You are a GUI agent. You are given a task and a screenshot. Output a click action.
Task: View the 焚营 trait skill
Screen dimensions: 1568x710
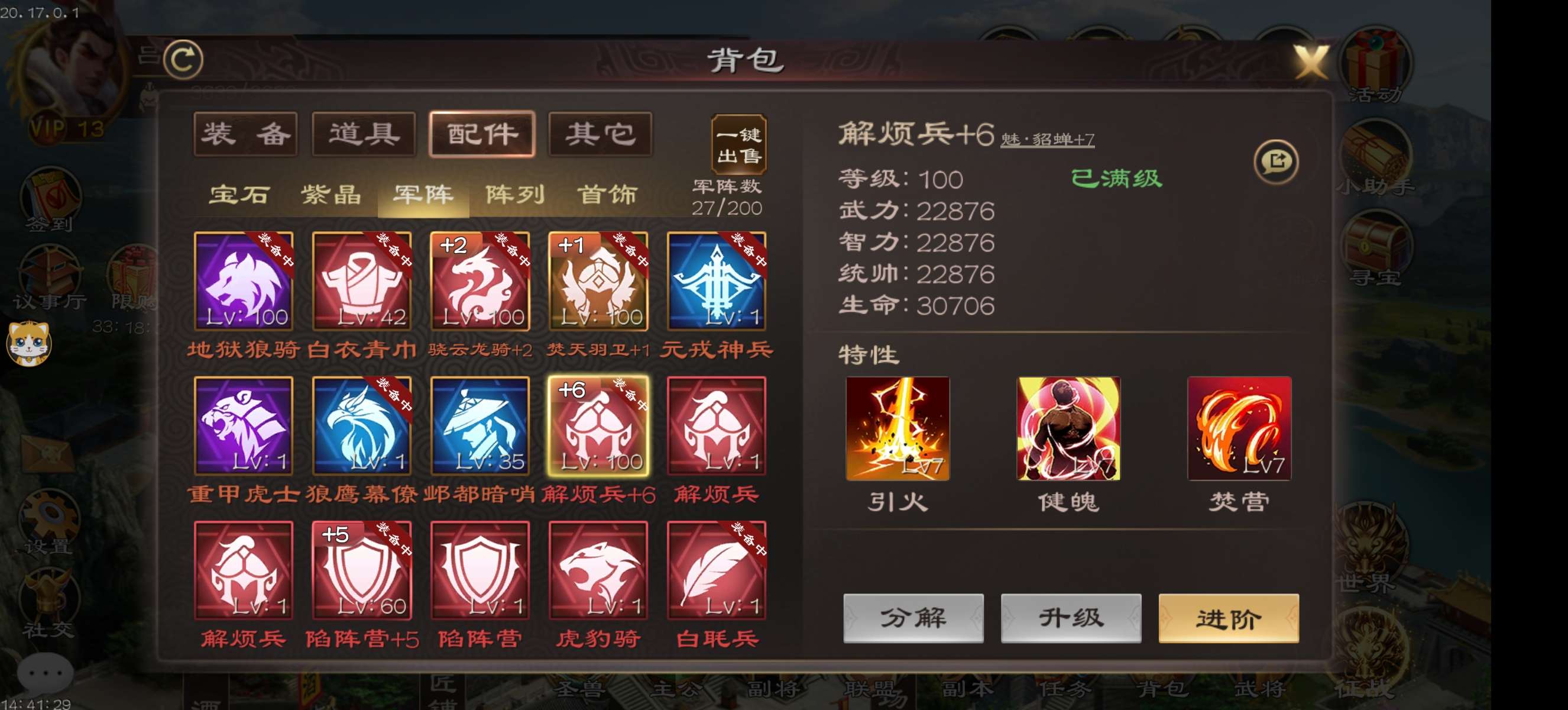coord(1239,429)
